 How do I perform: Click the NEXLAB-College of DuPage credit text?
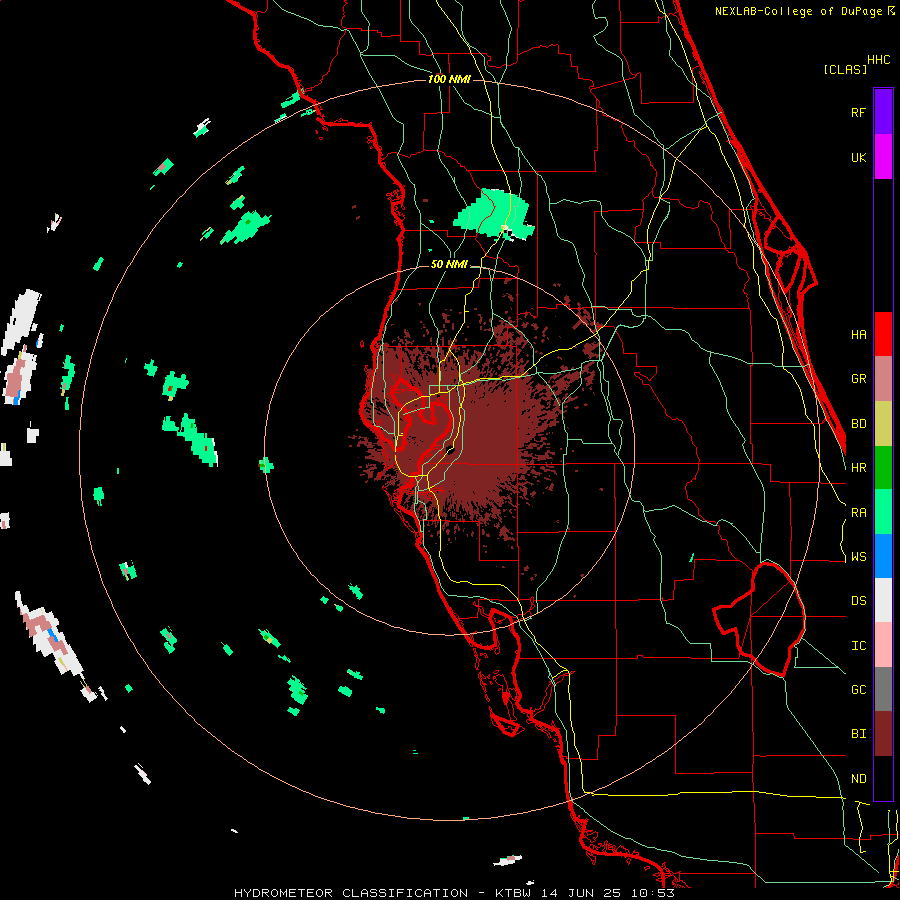[x=804, y=11]
